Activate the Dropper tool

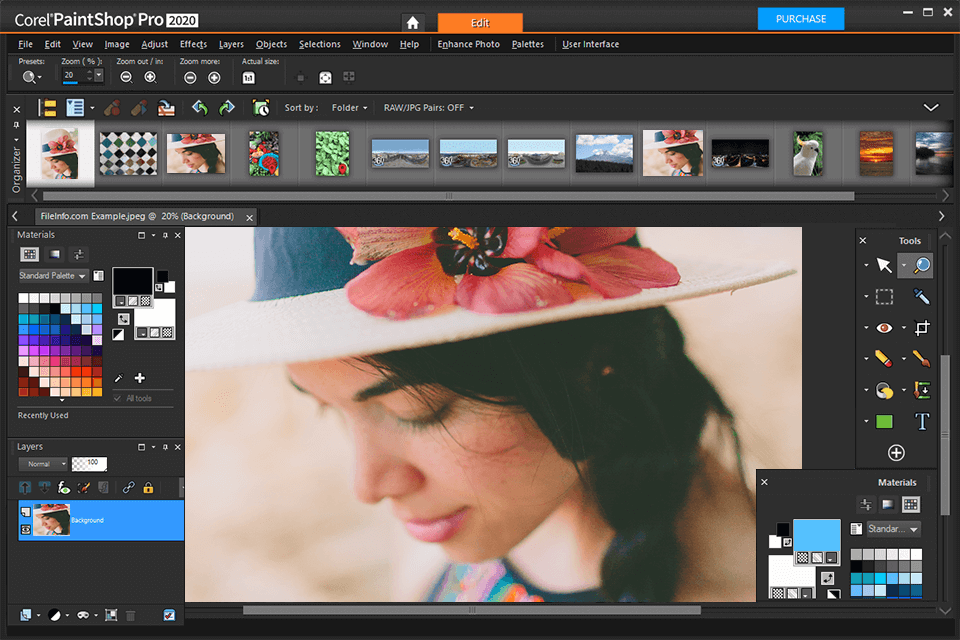(920, 296)
